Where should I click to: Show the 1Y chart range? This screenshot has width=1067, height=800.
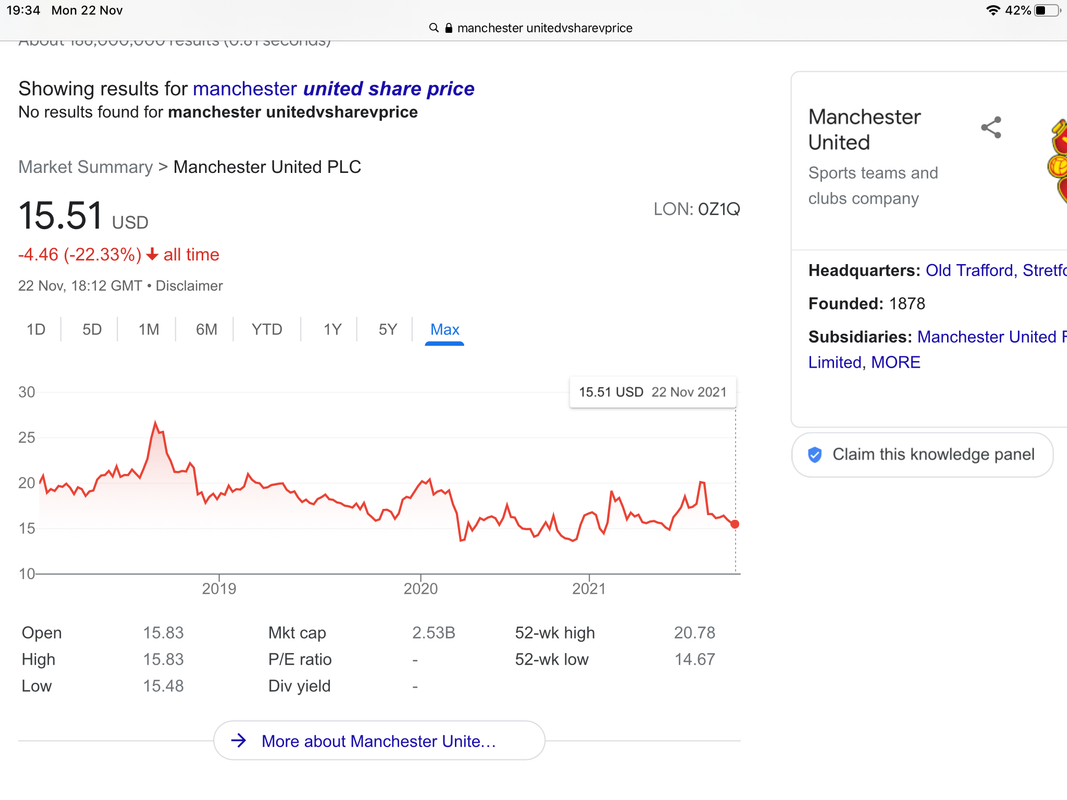[x=332, y=330]
